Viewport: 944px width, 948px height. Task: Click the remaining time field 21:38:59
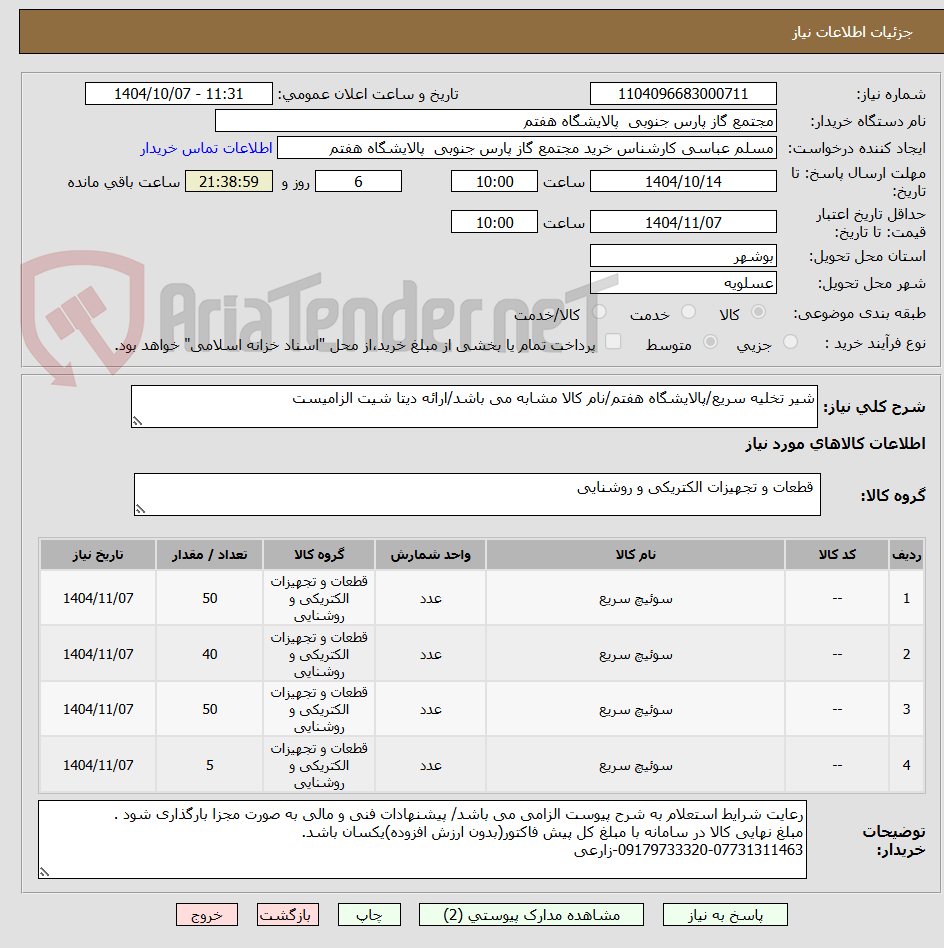(229, 181)
